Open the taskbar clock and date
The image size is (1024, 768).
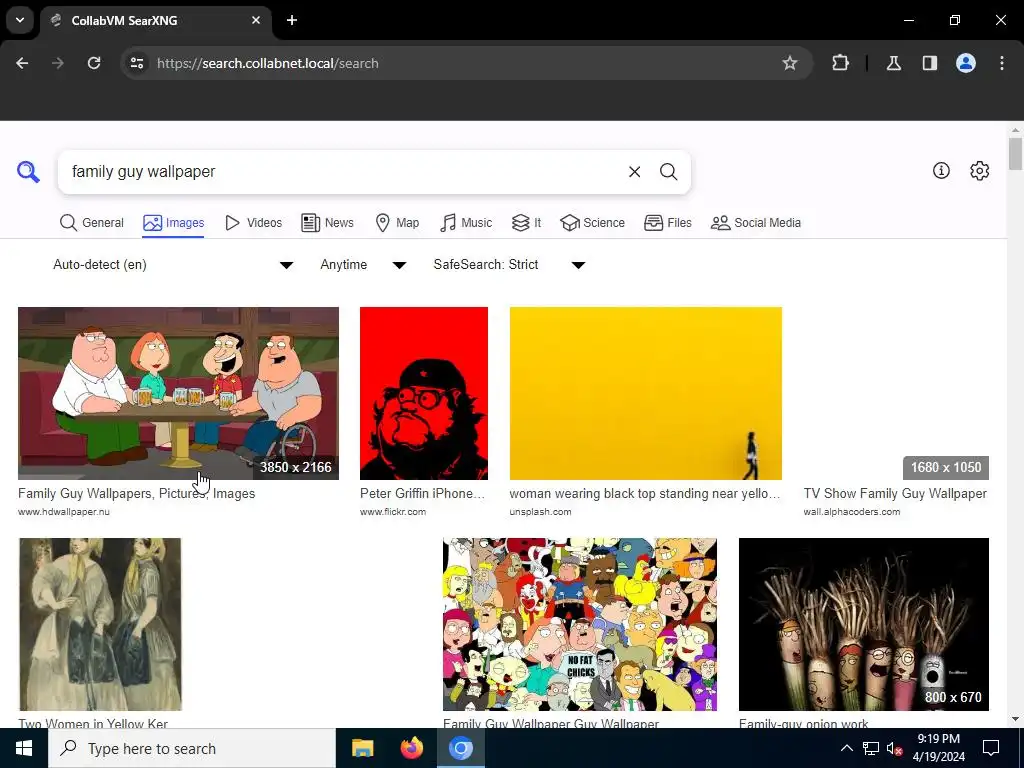[938, 748]
